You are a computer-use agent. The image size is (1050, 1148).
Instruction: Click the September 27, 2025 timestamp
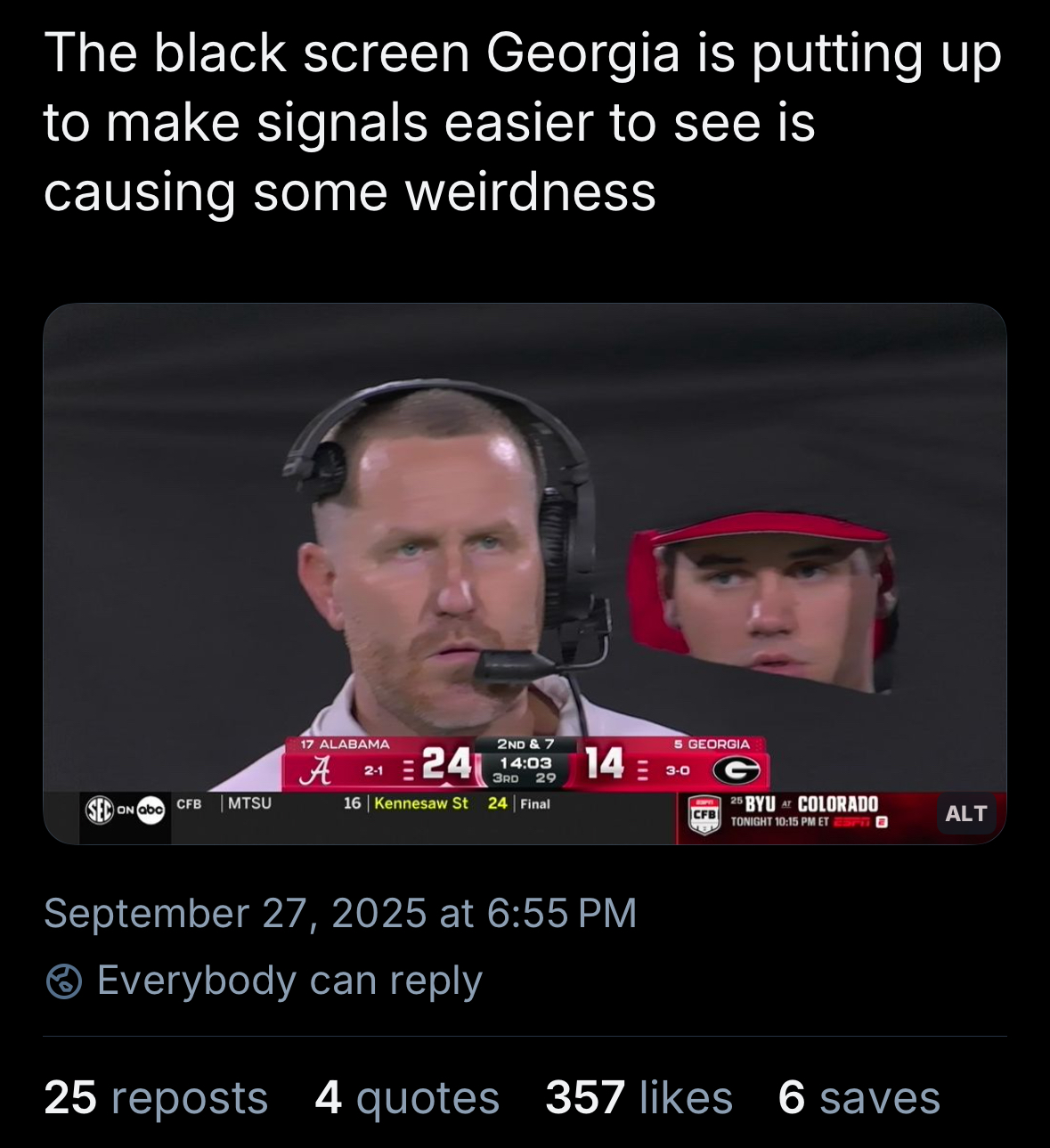pos(340,914)
